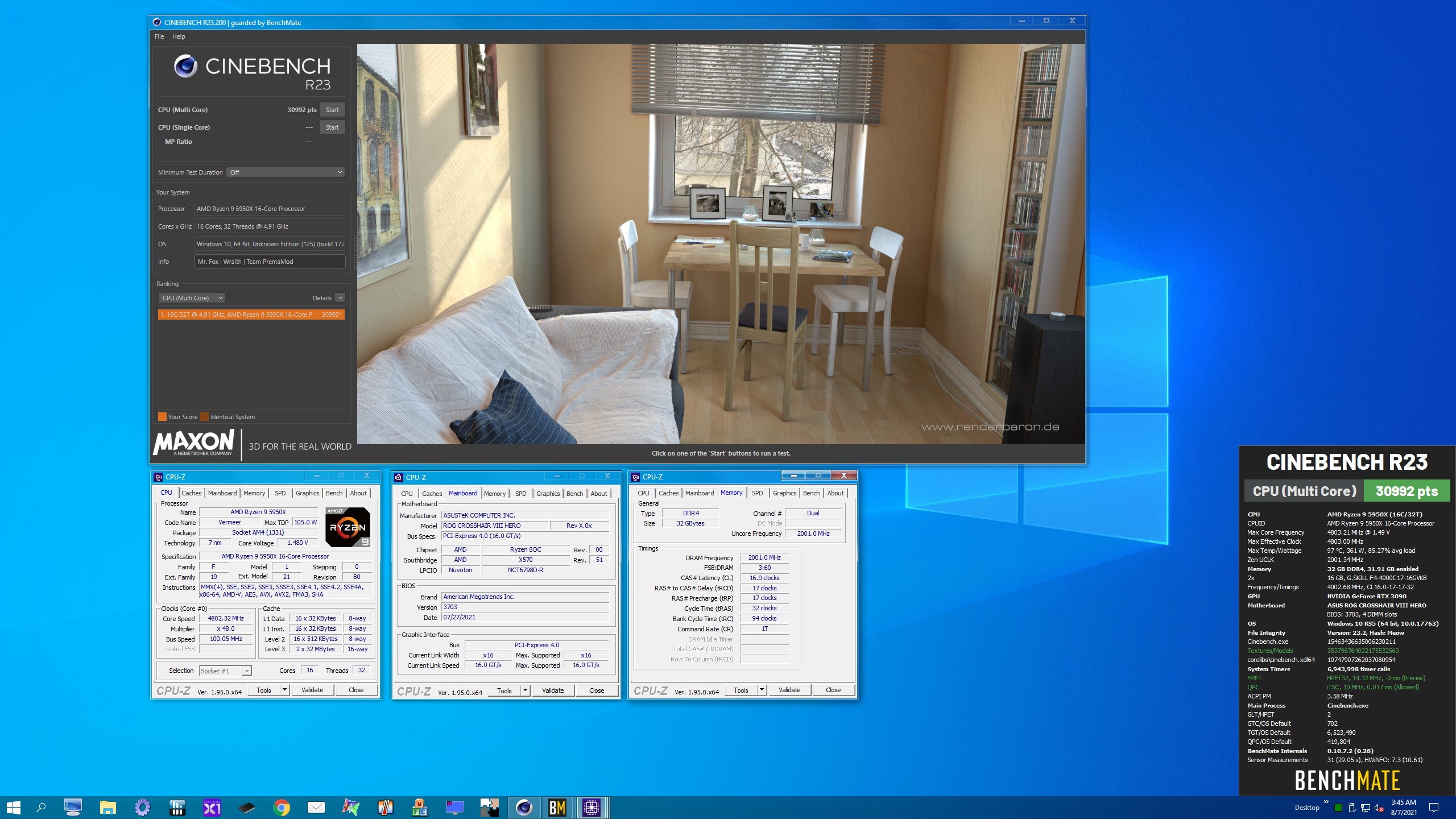Open the Help menu in Cinebench
The image size is (1456, 819).
click(x=179, y=36)
